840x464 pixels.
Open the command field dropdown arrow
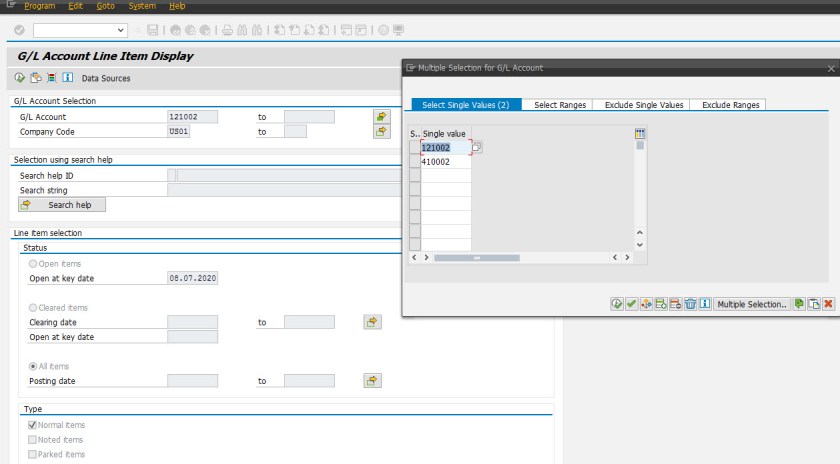click(x=121, y=31)
